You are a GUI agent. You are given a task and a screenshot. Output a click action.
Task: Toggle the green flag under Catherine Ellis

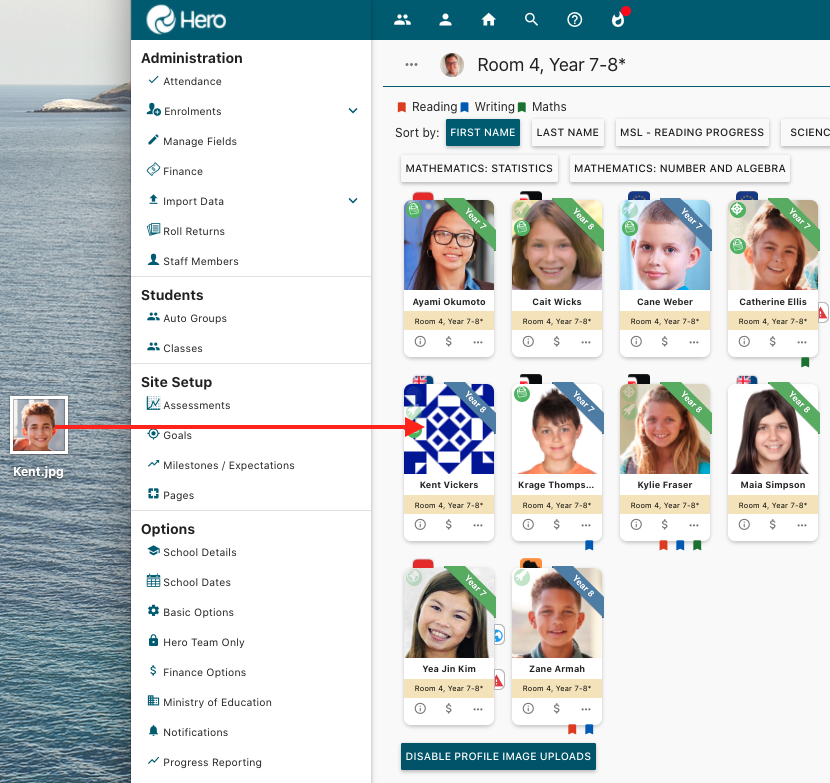click(805, 363)
